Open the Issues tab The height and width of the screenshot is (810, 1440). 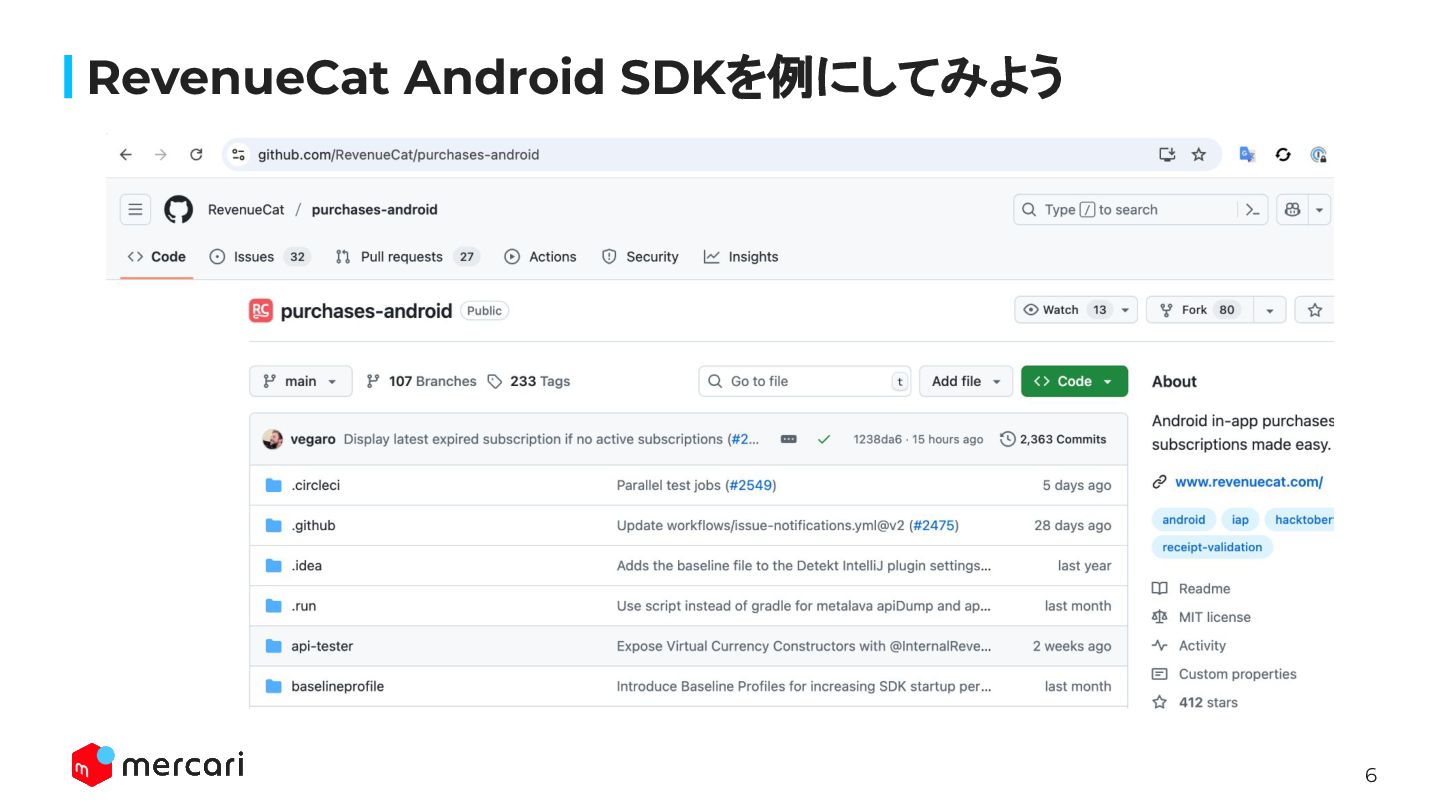click(260, 257)
